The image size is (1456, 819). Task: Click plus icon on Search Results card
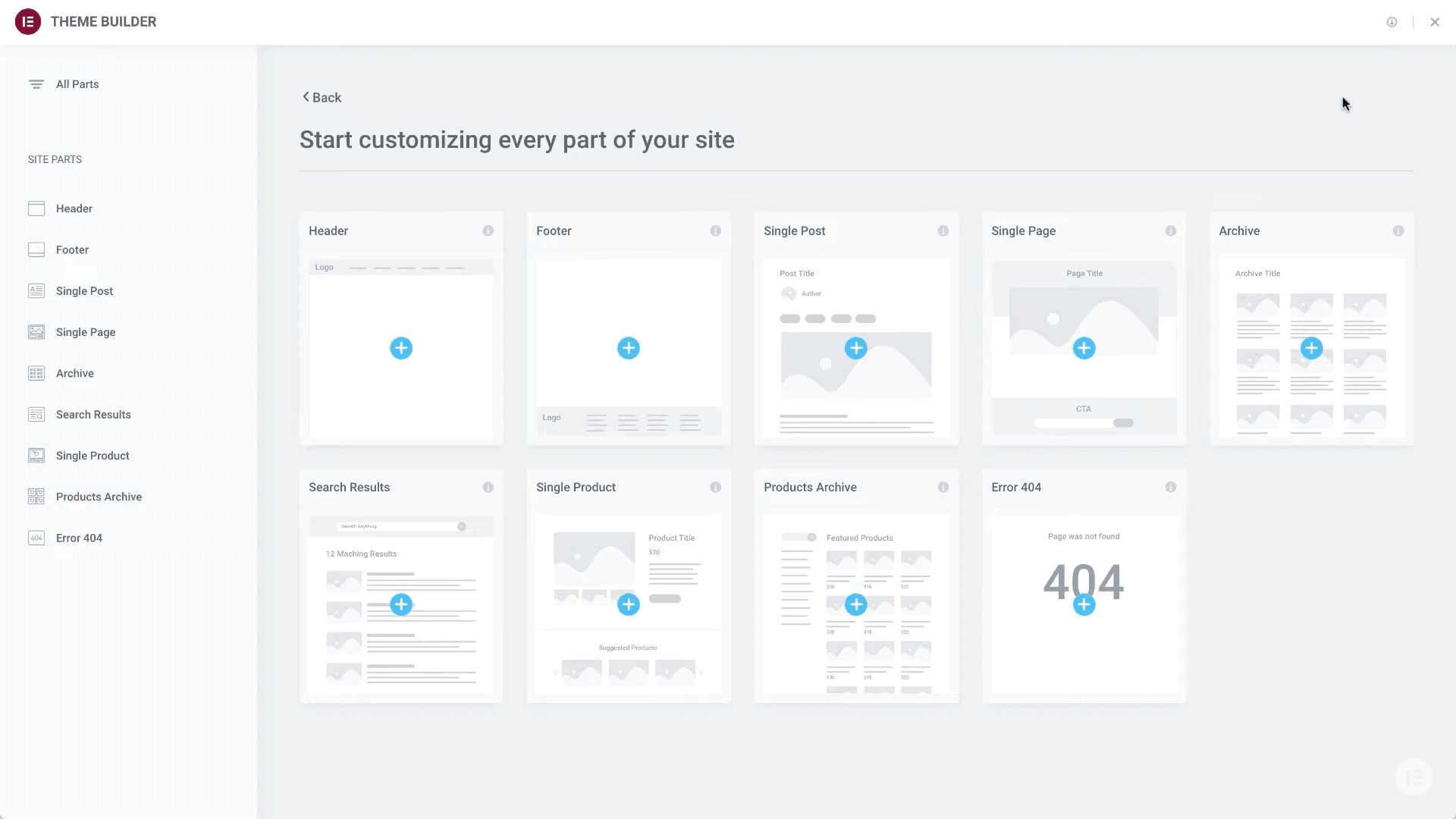(400, 604)
